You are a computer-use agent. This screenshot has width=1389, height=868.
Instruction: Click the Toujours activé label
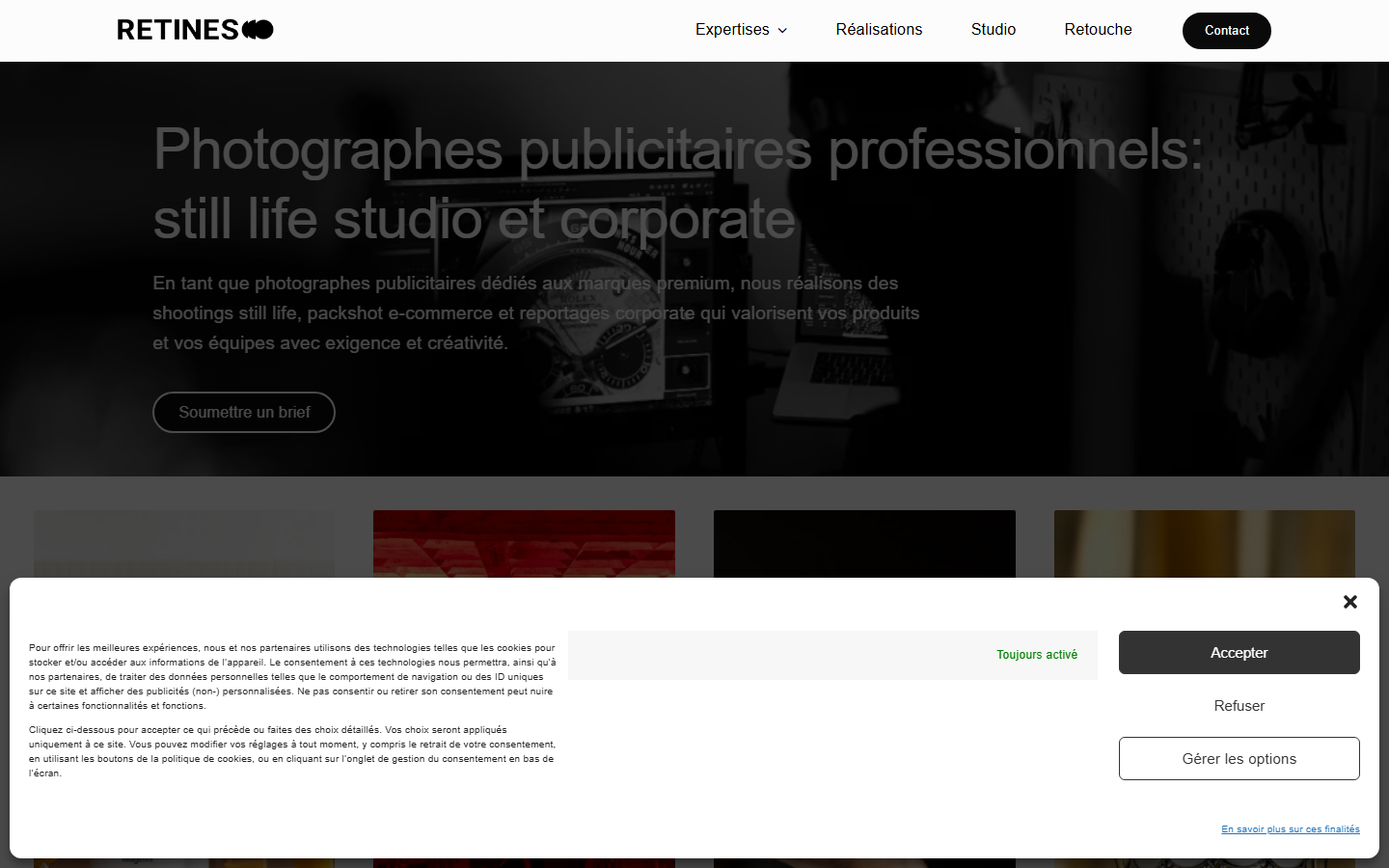coord(1037,655)
